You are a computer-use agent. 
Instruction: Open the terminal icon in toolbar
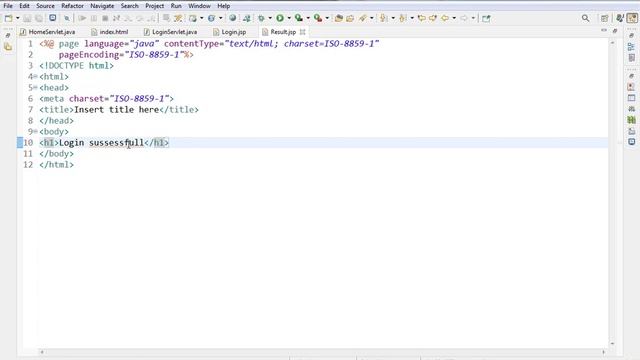[x=53, y=18]
